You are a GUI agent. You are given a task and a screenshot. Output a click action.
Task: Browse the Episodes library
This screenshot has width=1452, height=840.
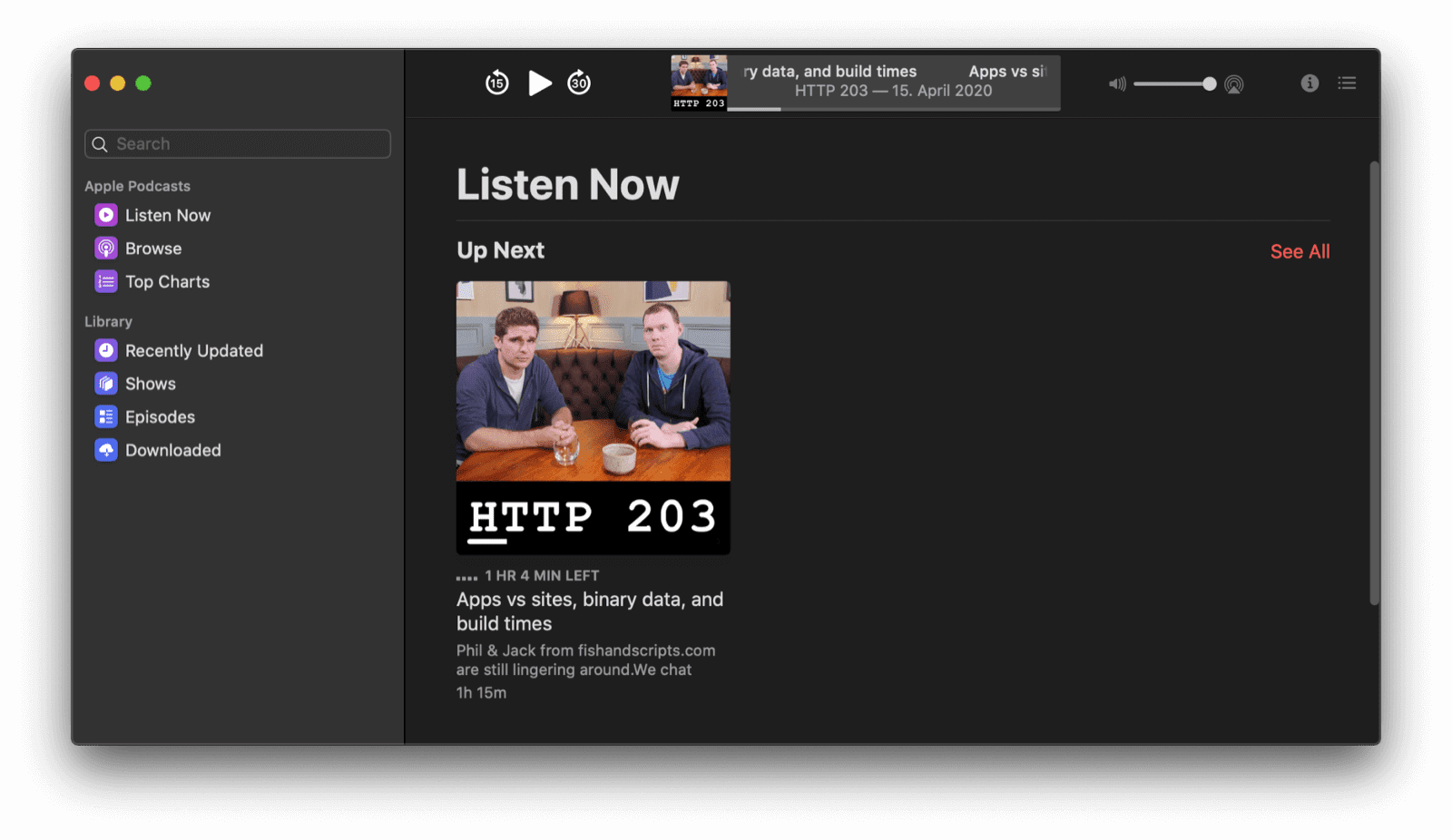(159, 416)
